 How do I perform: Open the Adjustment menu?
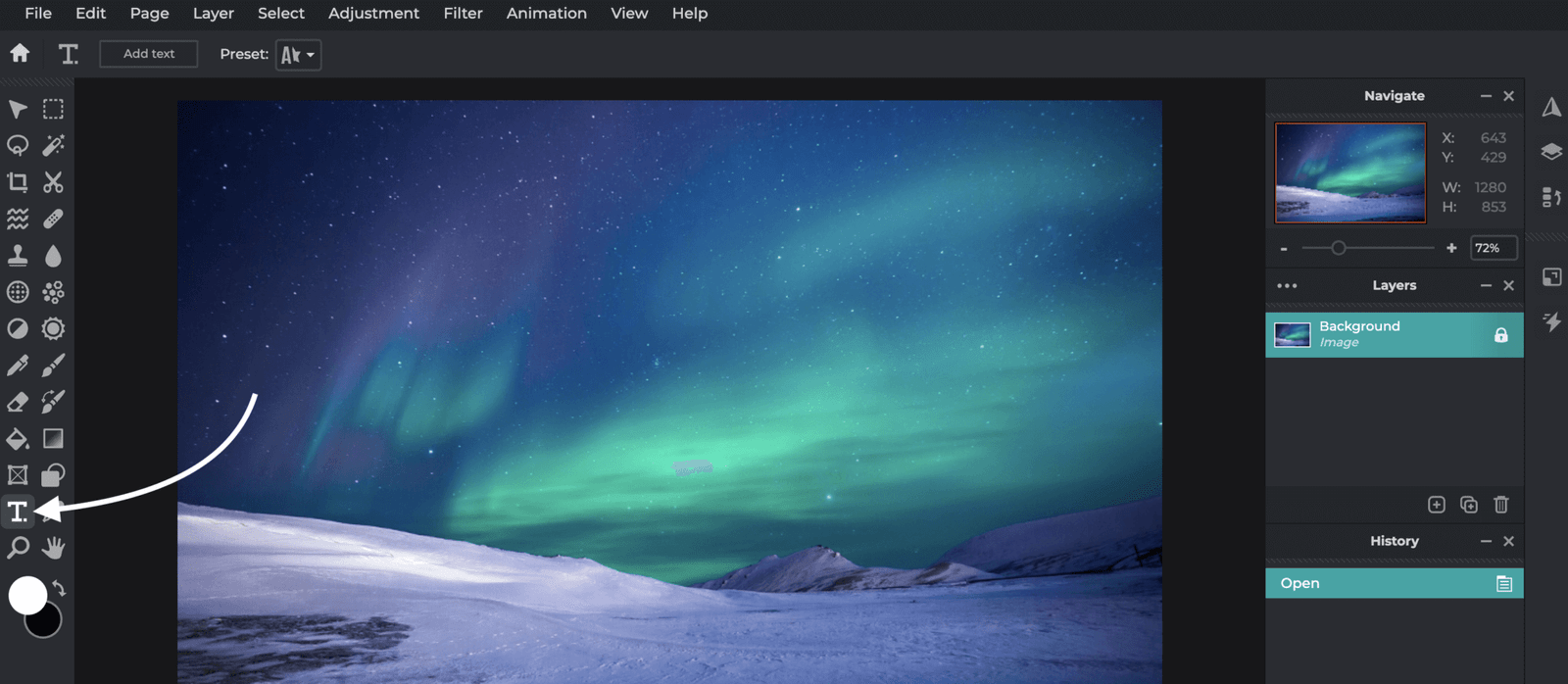coord(373,14)
